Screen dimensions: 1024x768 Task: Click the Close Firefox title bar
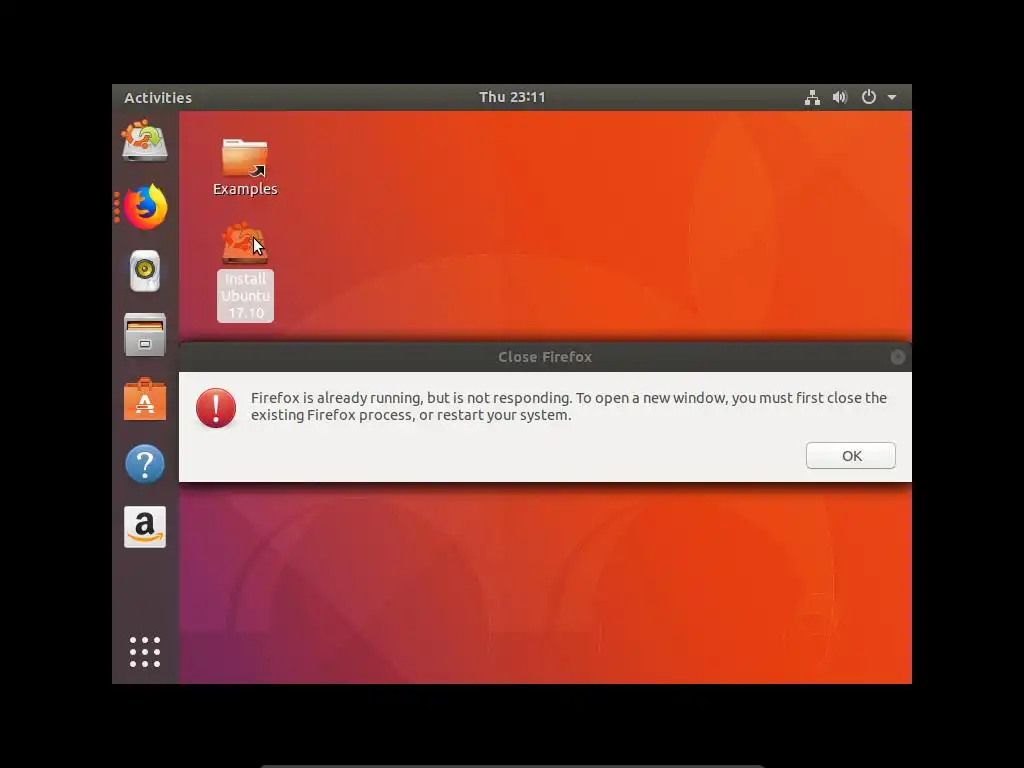(545, 357)
